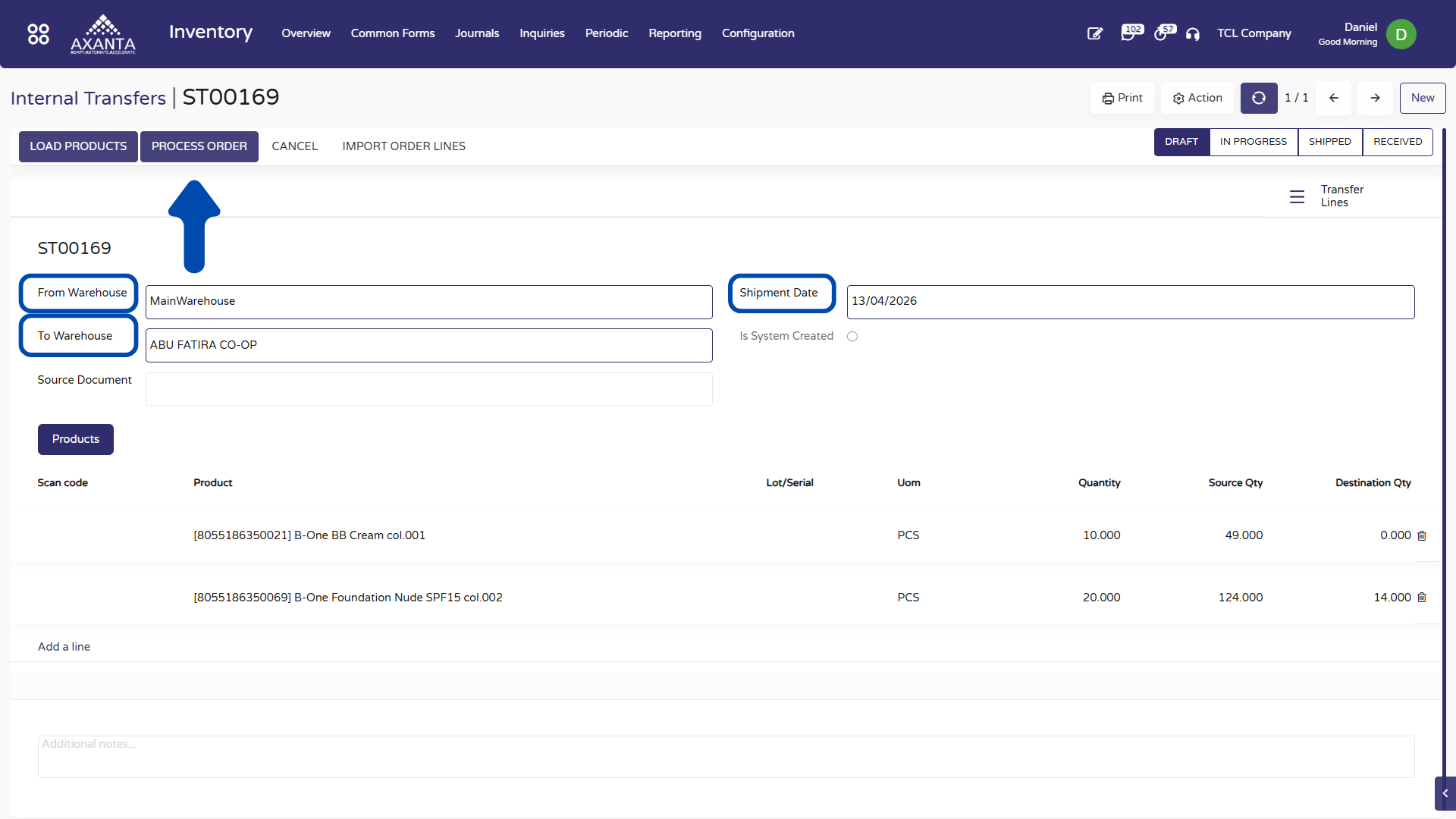Toggle the Is System Created checkbox

[x=852, y=337]
